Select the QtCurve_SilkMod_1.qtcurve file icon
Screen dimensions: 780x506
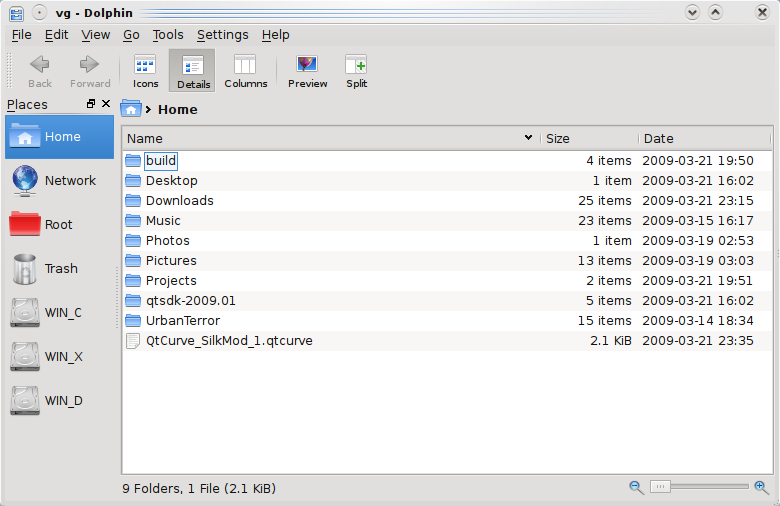click(133, 341)
